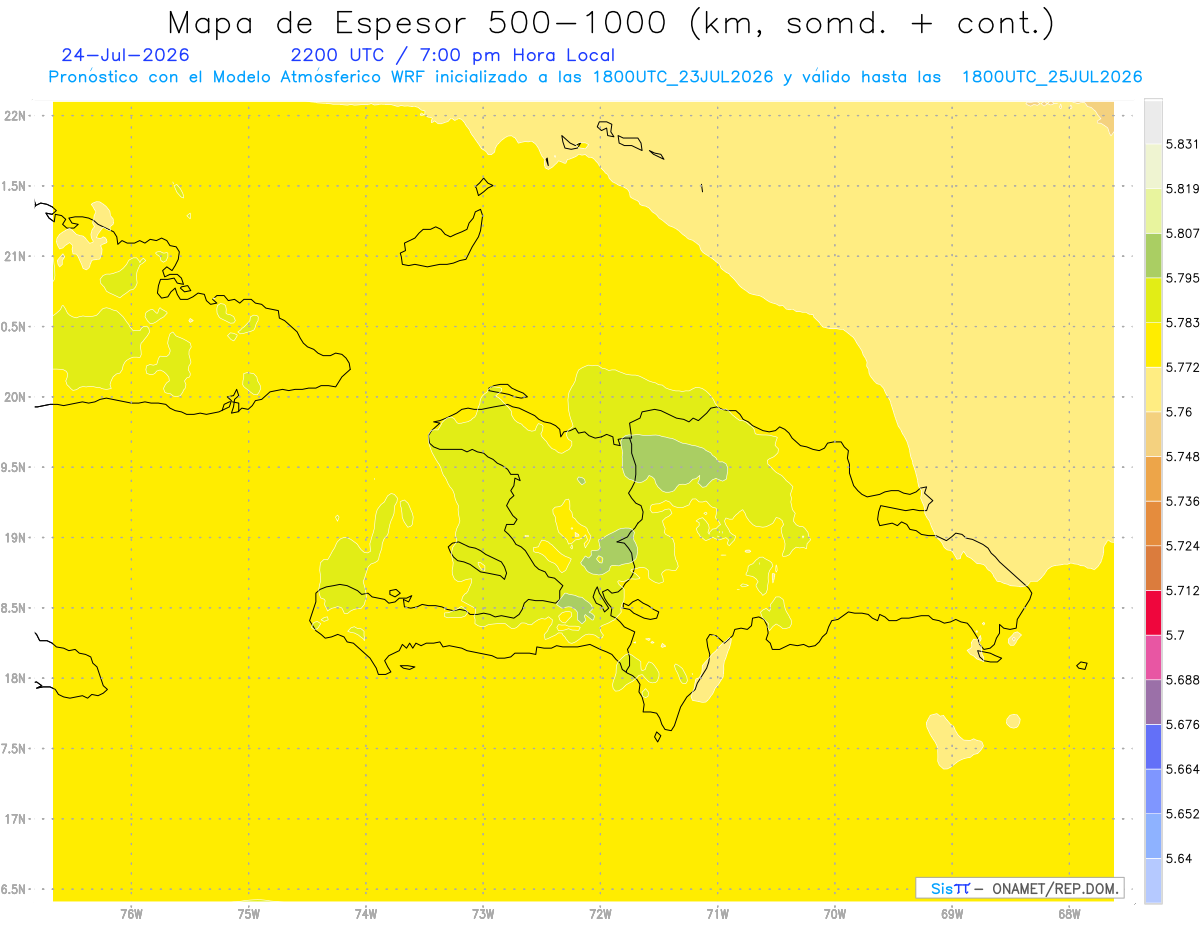
Task: Click the longitude label "70W"
Action: tap(835, 914)
